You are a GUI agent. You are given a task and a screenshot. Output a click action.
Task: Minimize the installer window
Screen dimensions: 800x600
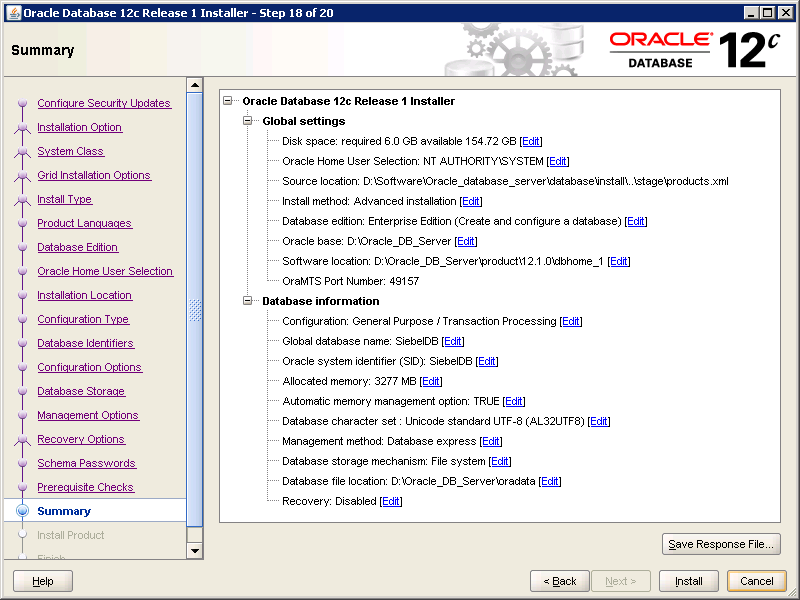point(751,13)
